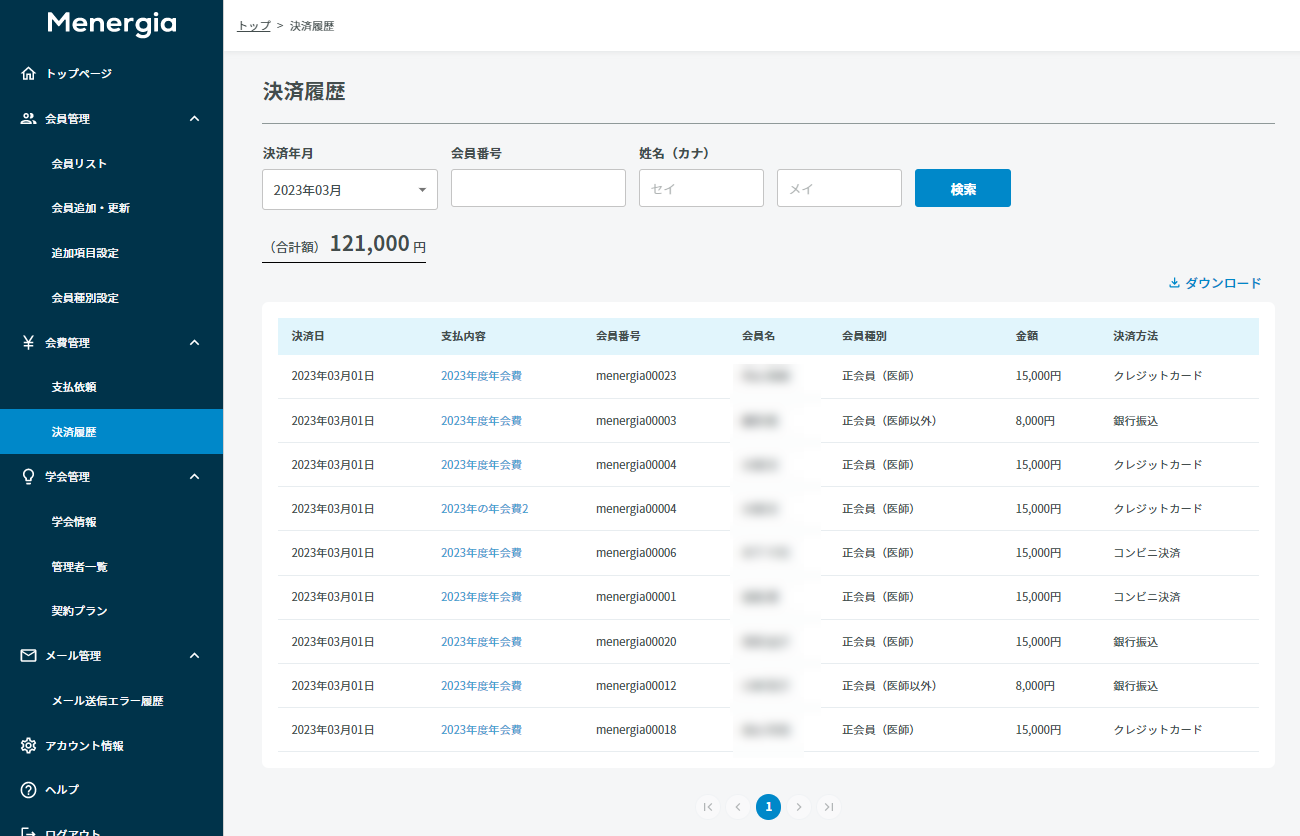Click the gear icon beside アカウント情報
Screen dimensions: 1300x836
click(x=28, y=745)
